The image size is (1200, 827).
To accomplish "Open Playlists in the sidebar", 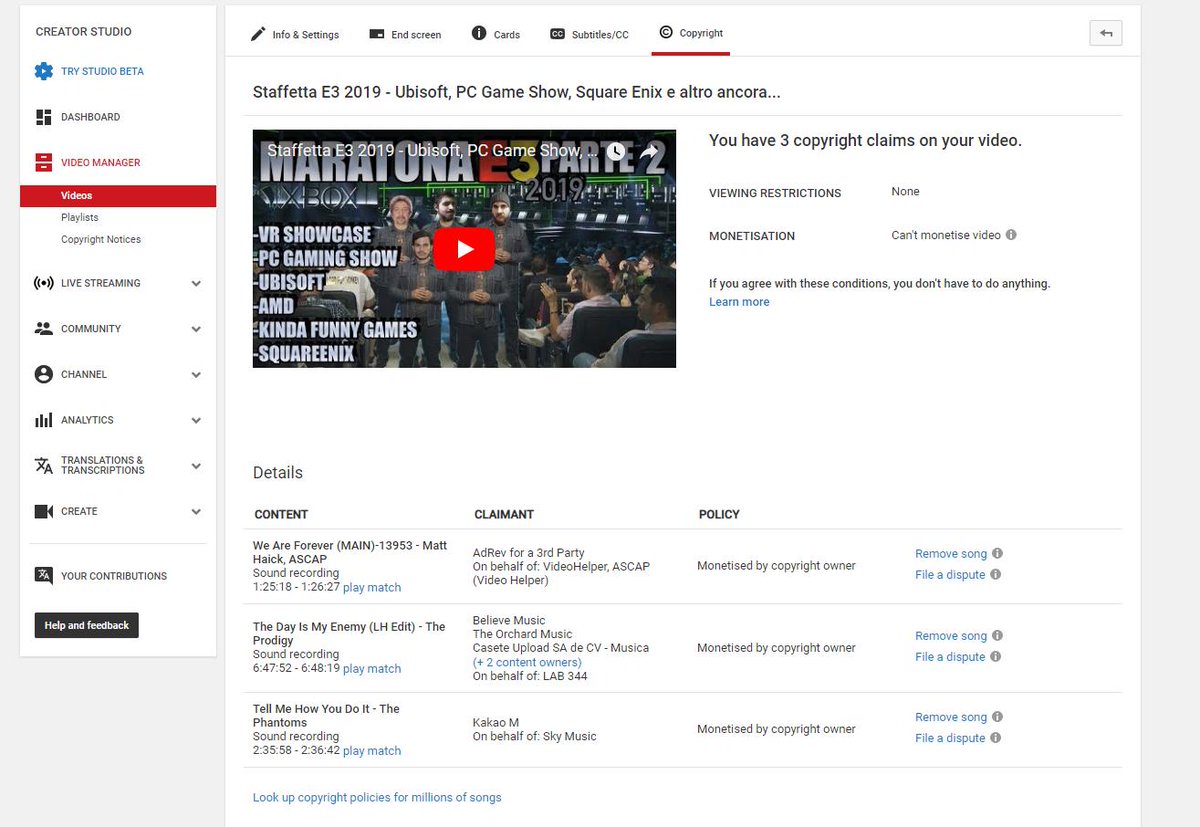I will [x=80, y=217].
